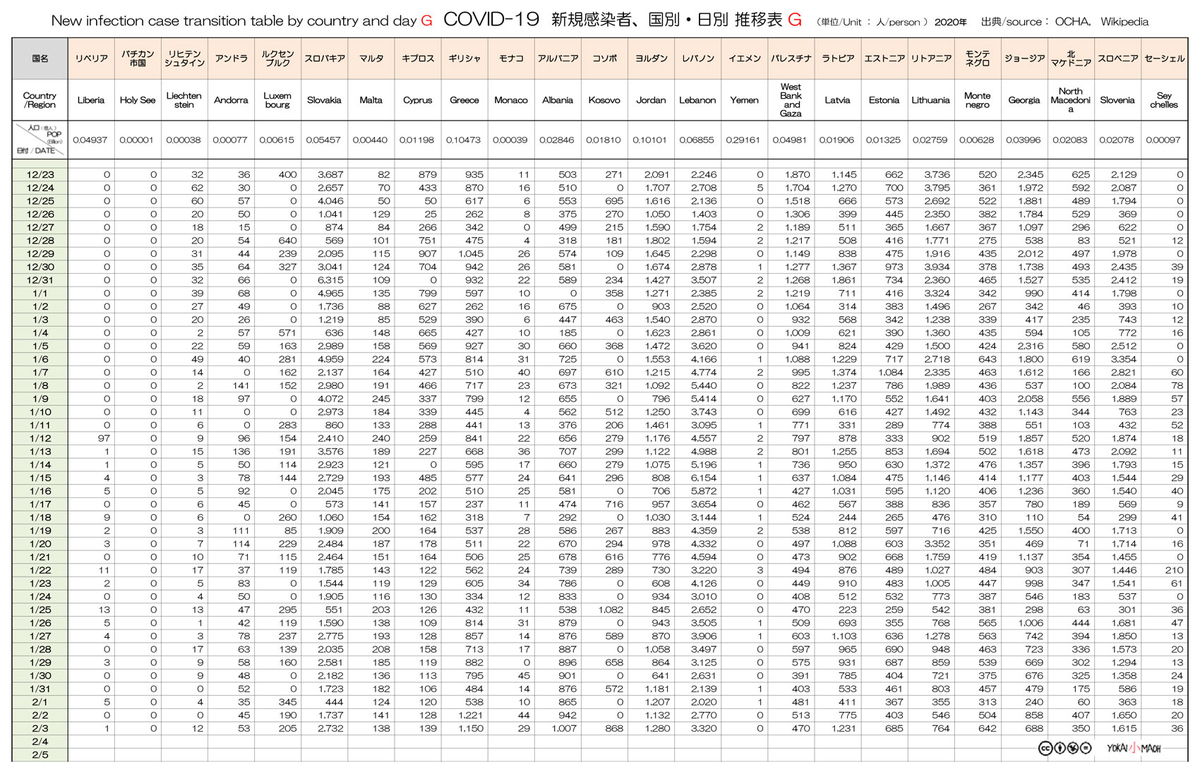
Task: Select the 'Montenegro' column header
Action: pos(977,100)
